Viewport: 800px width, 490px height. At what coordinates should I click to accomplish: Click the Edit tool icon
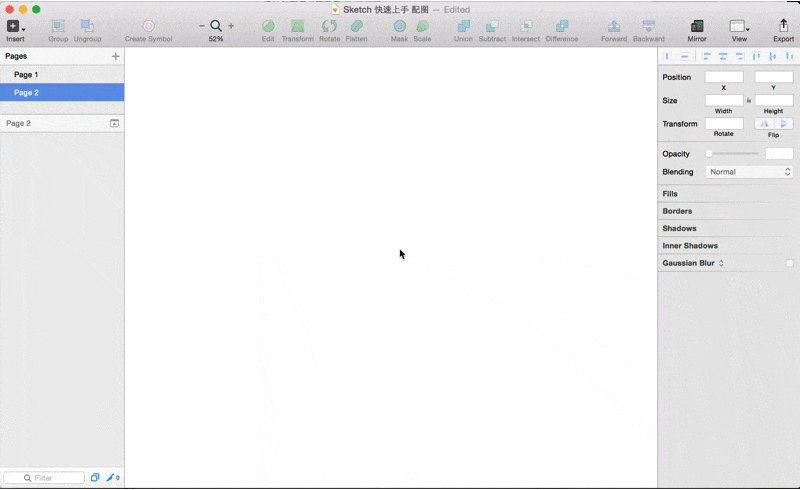268,26
